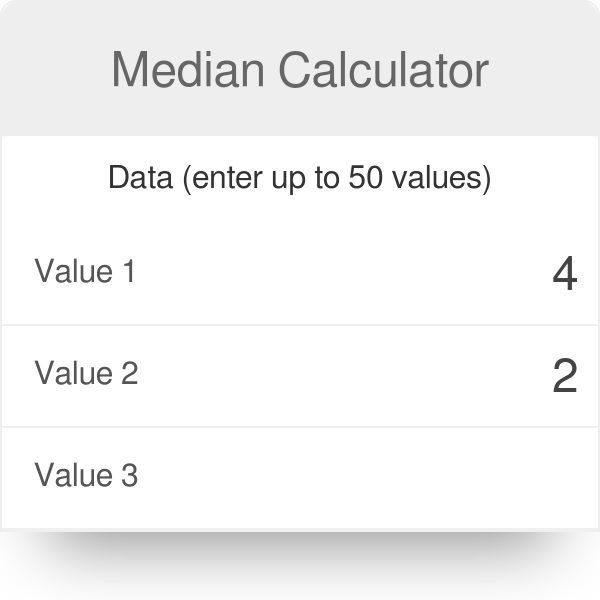This screenshot has width=600, height=600.
Task: Click the Value 3 label
Action: (86, 475)
